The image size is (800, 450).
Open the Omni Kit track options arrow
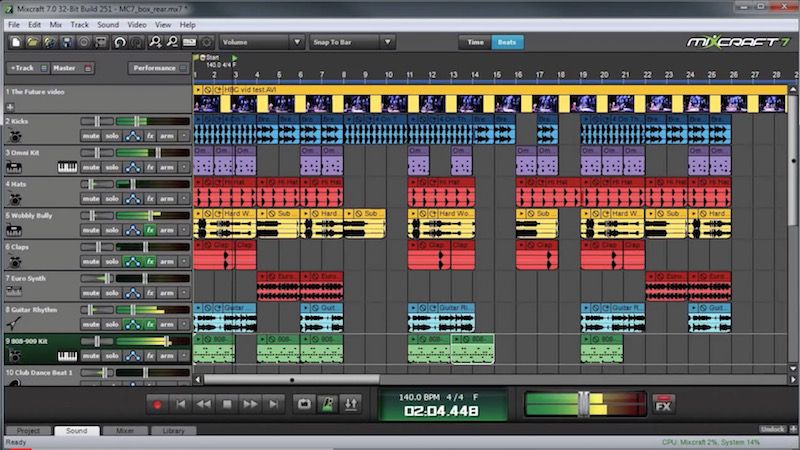click(x=184, y=167)
